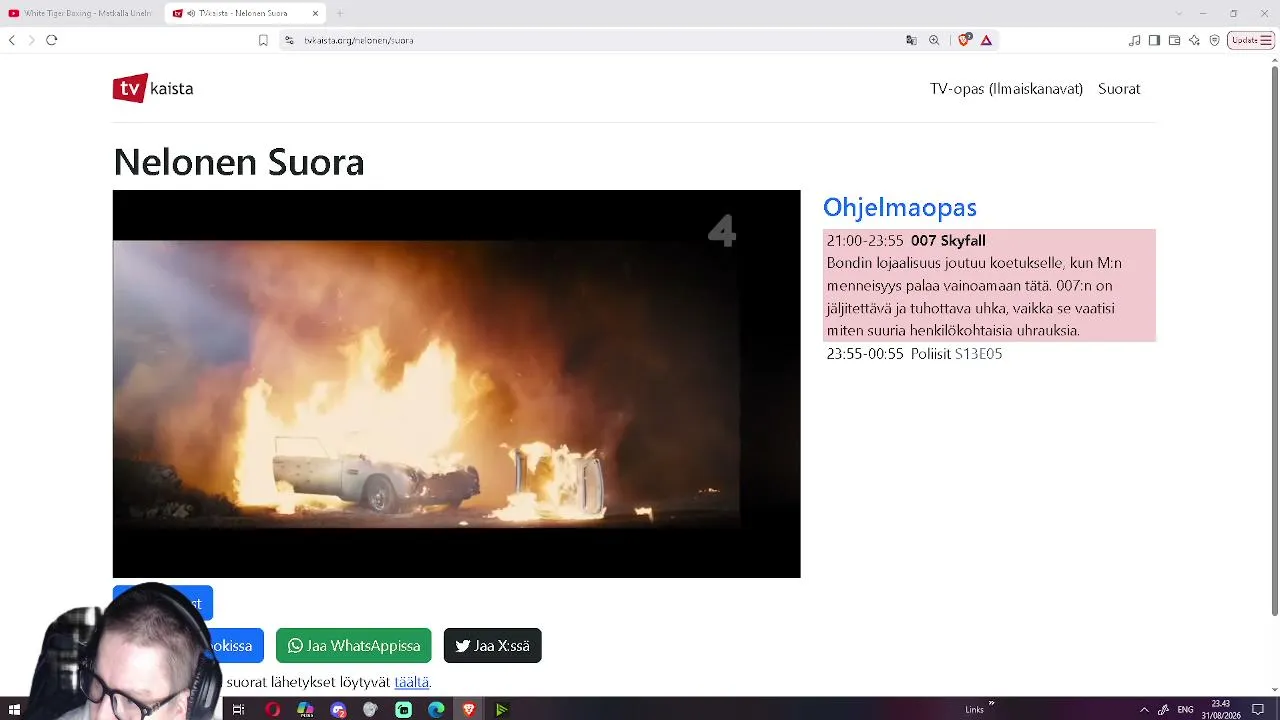Viewport: 1280px width, 720px height.
Task: Open the Windows Start menu
Action: click(x=14, y=710)
